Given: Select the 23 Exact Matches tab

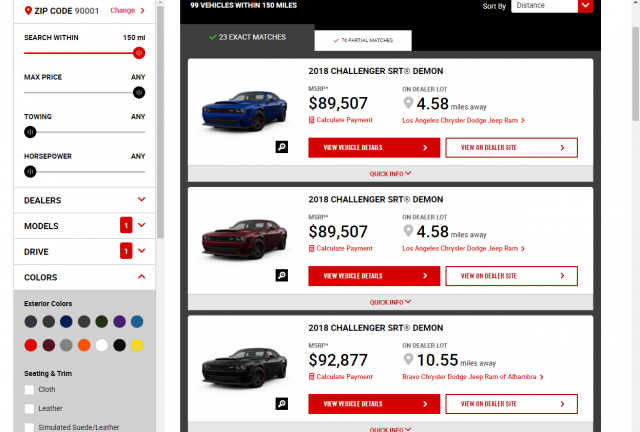Looking at the screenshot, I should tap(248, 37).
